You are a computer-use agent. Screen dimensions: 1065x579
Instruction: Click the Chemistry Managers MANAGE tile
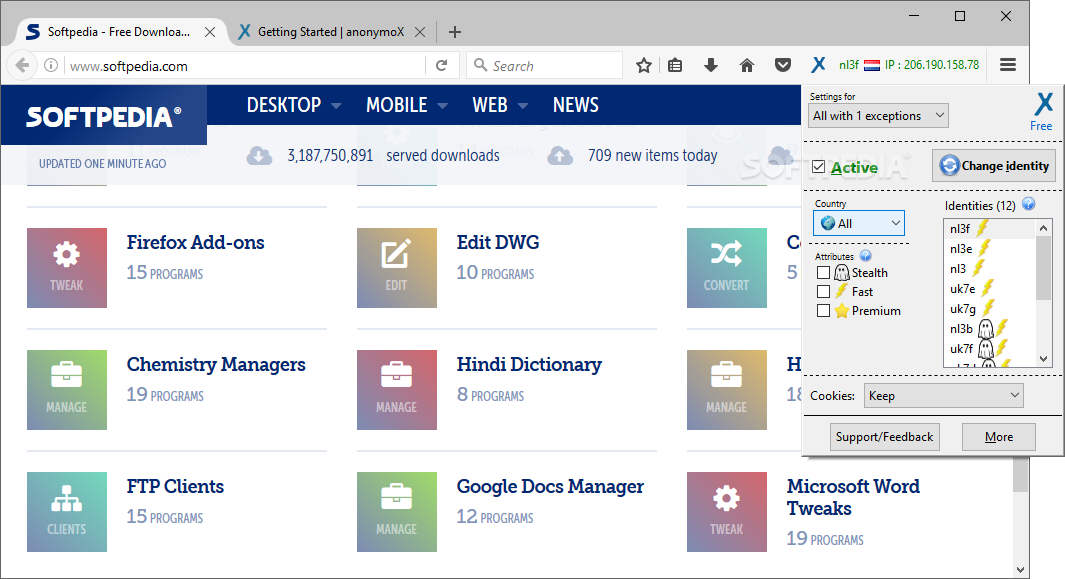(x=67, y=390)
